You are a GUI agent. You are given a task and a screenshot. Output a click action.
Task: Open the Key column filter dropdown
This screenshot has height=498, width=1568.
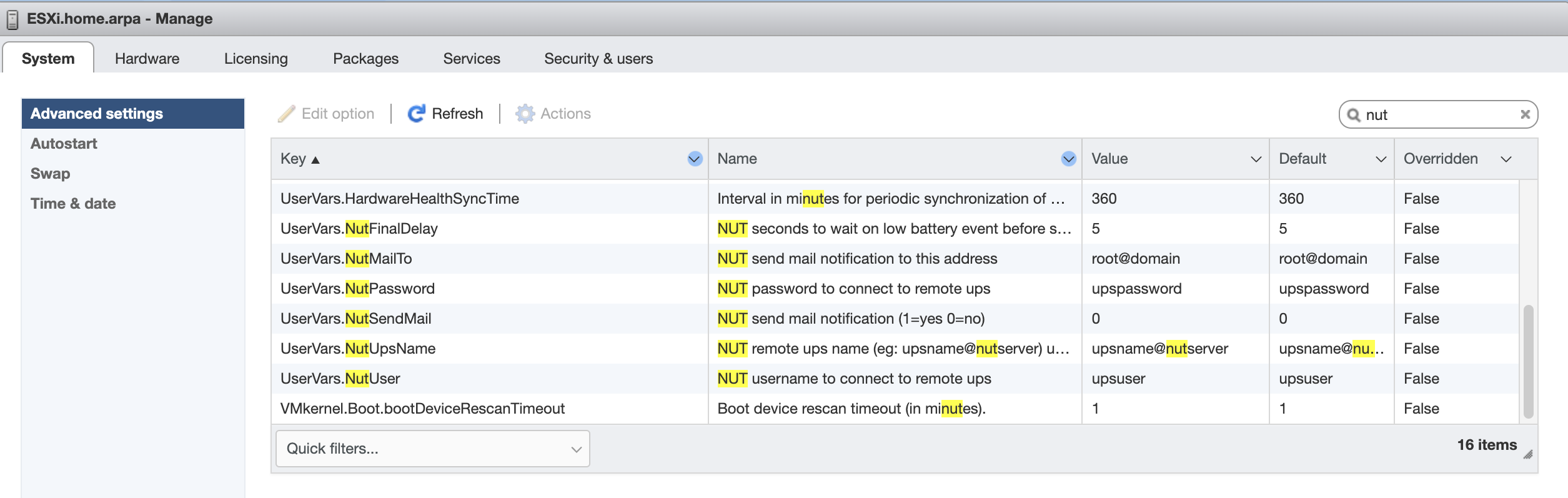pos(695,159)
